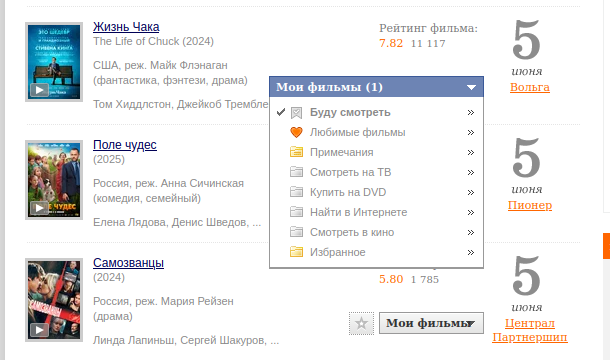Select Избранное menu entry

[337, 252]
